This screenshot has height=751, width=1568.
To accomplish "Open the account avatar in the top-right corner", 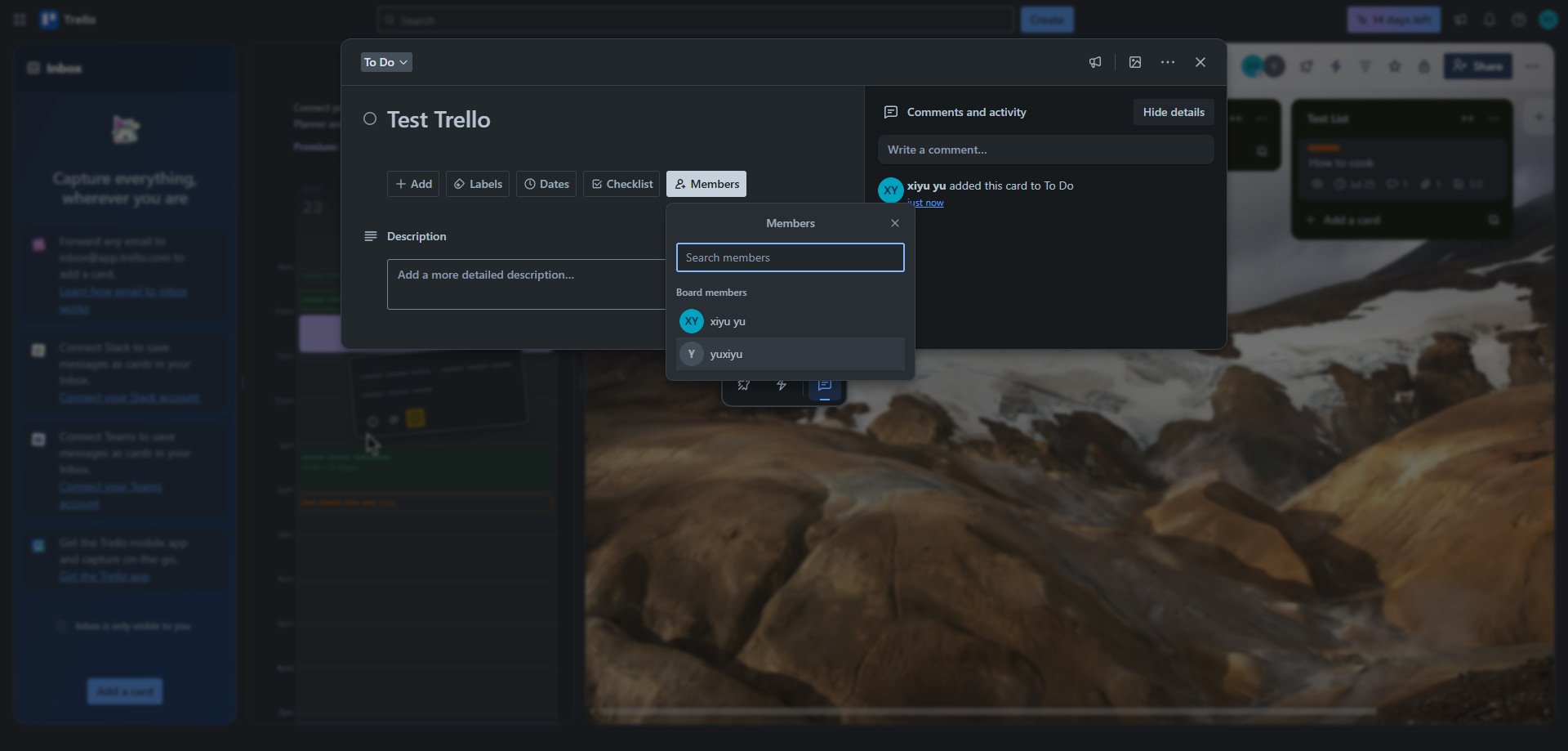I will [1548, 20].
